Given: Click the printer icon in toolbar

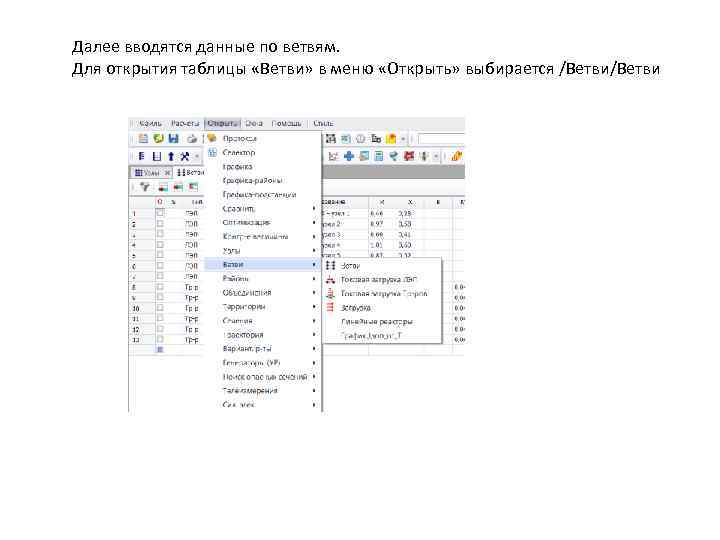Looking at the screenshot, I should (192, 138).
